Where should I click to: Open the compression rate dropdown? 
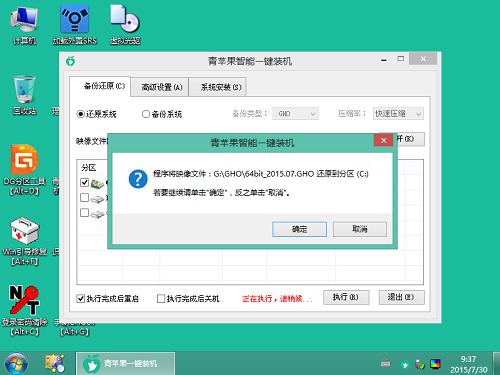point(398,114)
